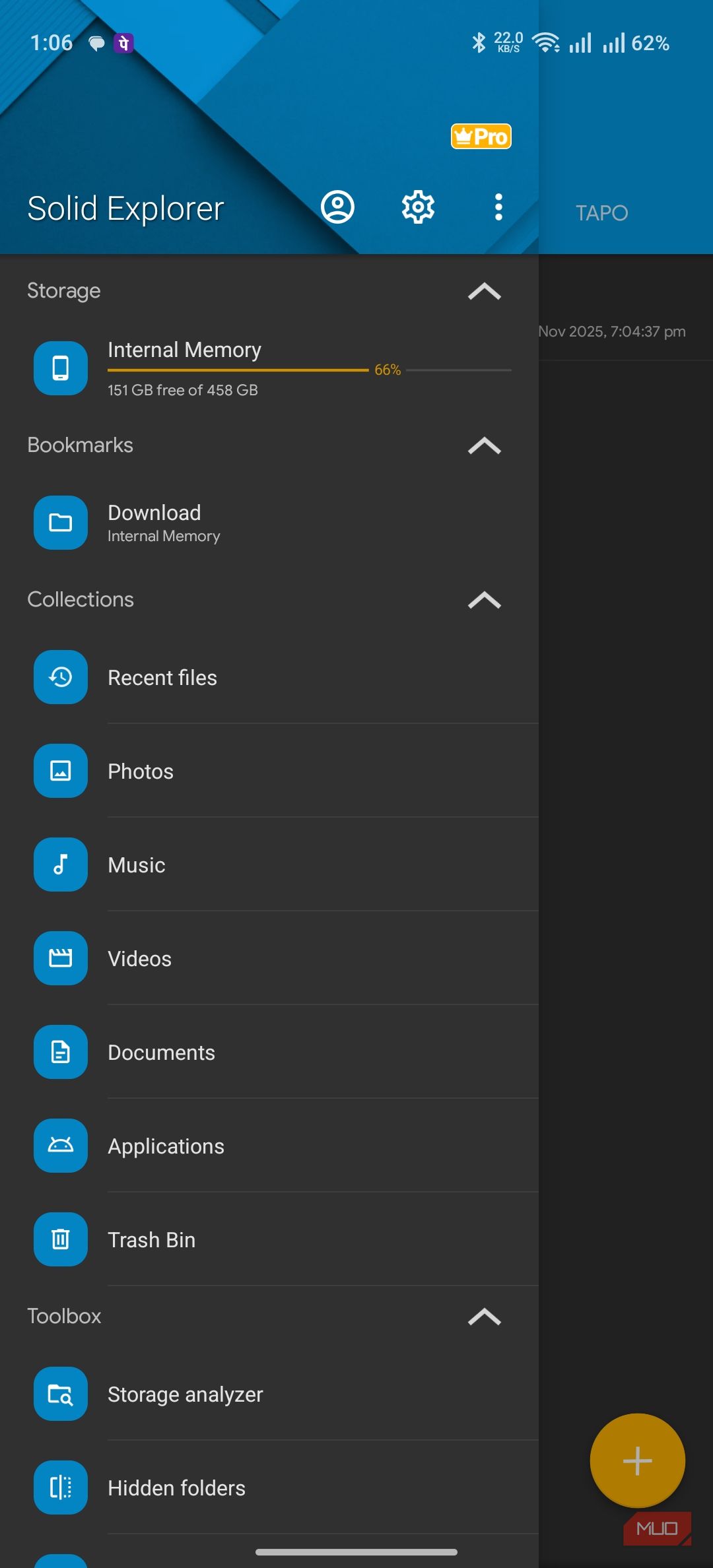Tap the Bluetooth status icon
The width and height of the screenshot is (713, 1568).
[479, 43]
